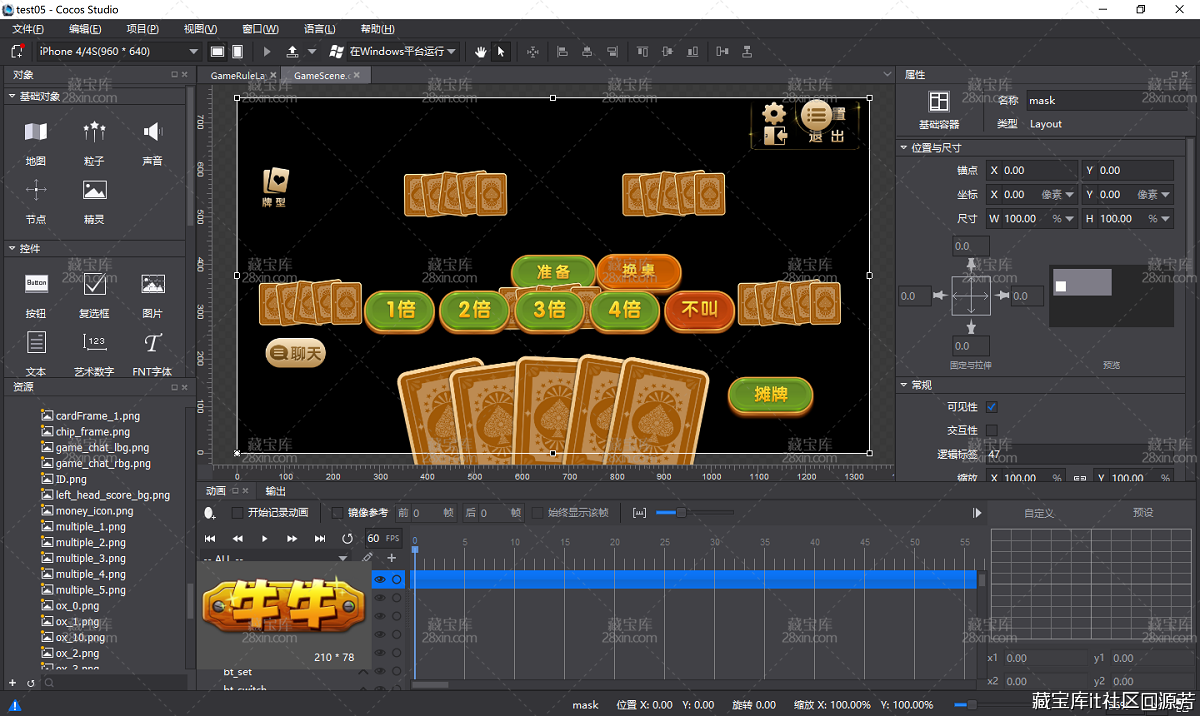1200x716 pixels.
Task: Open the 文件(F) menu
Action: [28, 29]
